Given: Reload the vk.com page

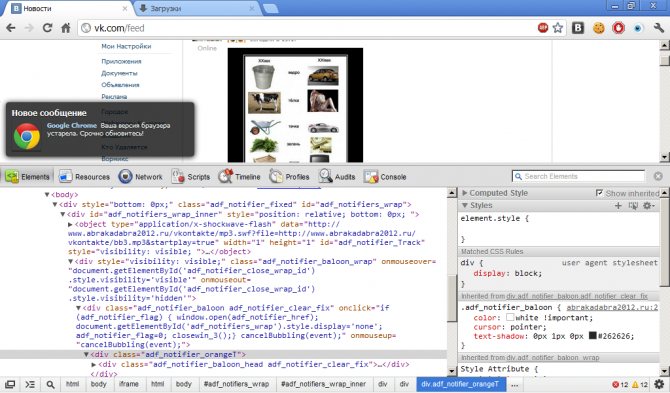Looking at the screenshot, I should pyautogui.click(x=47, y=28).
